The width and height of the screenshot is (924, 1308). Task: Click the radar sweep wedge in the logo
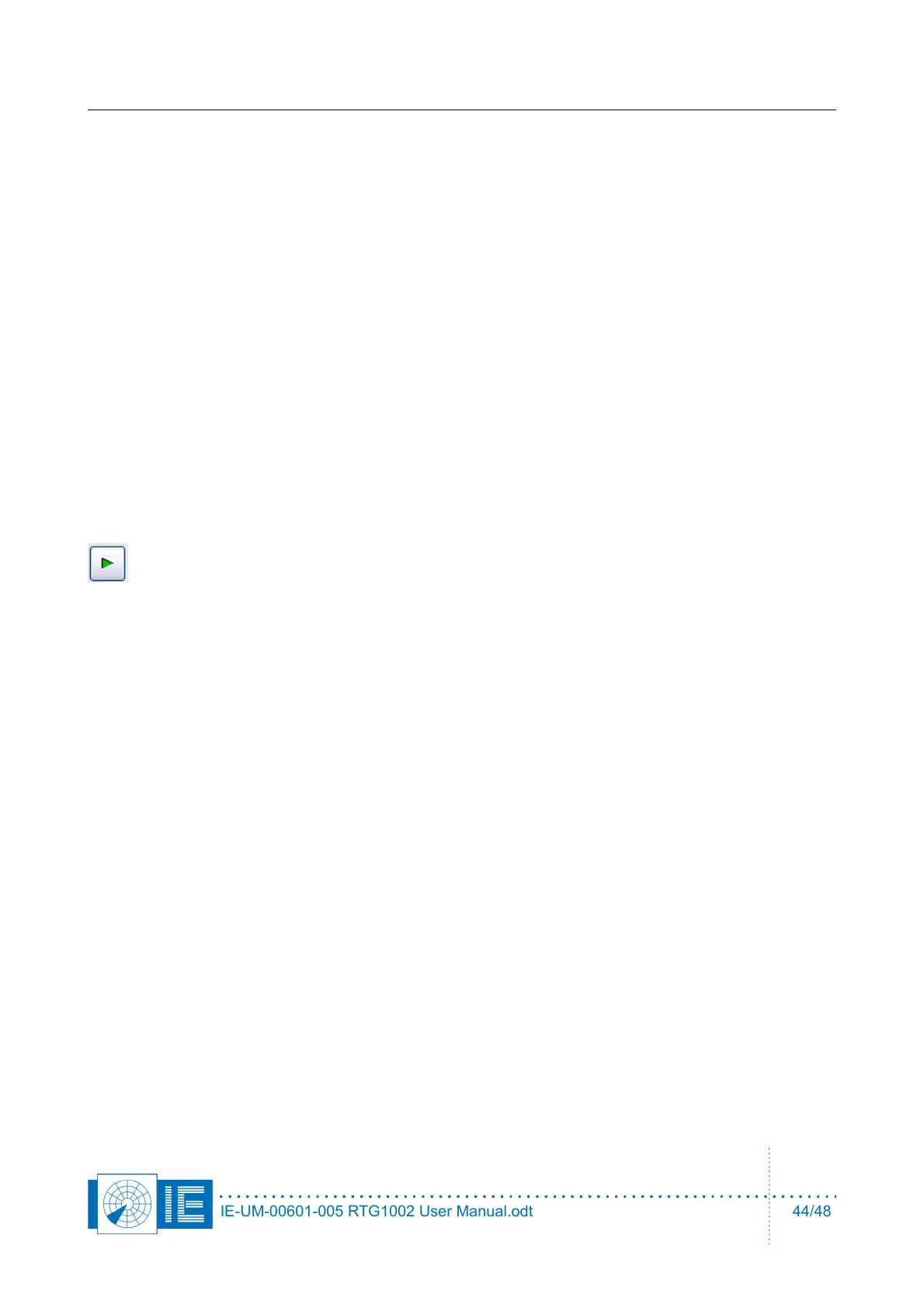(117, 1214)
